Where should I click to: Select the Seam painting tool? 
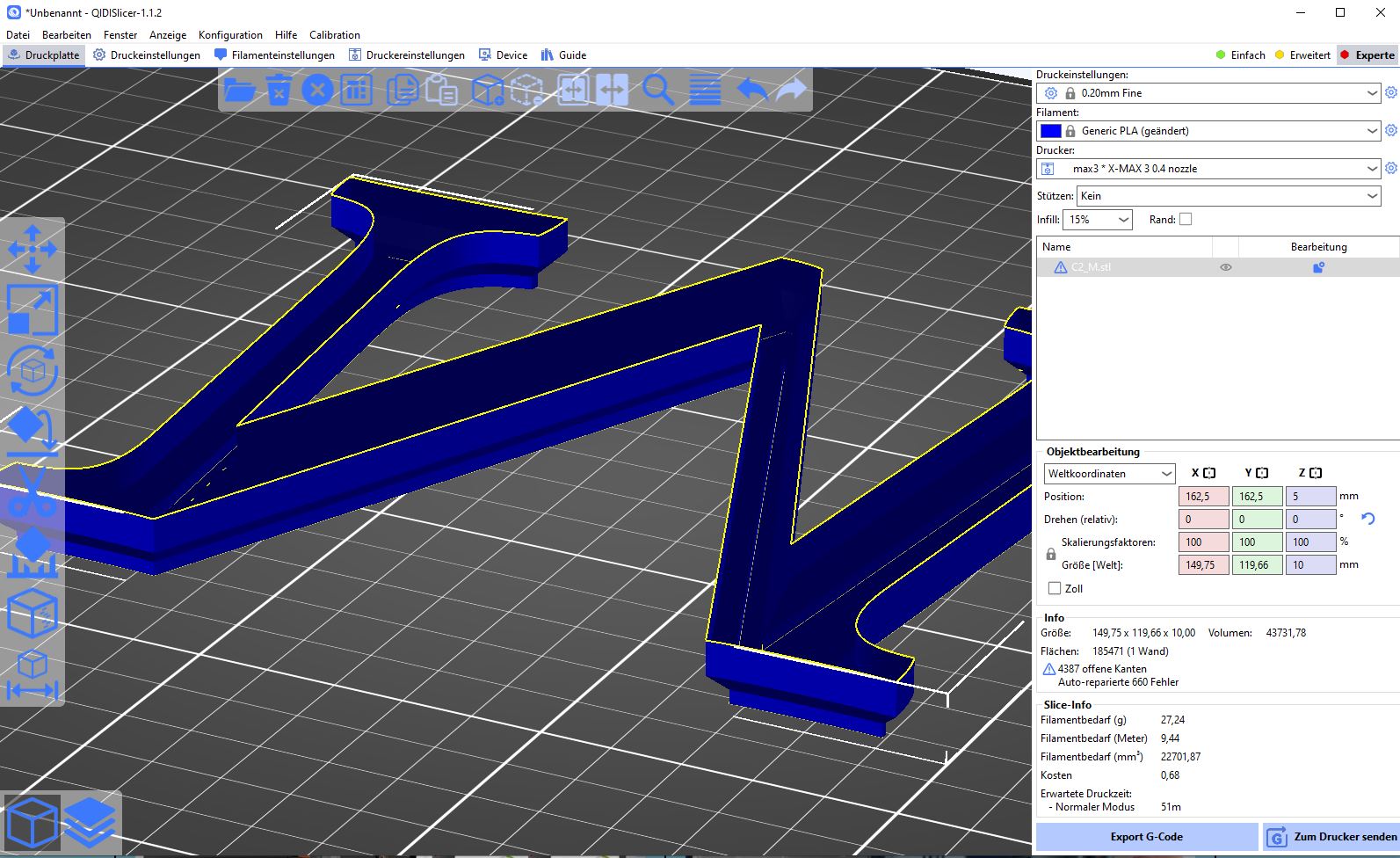[33, 613]
